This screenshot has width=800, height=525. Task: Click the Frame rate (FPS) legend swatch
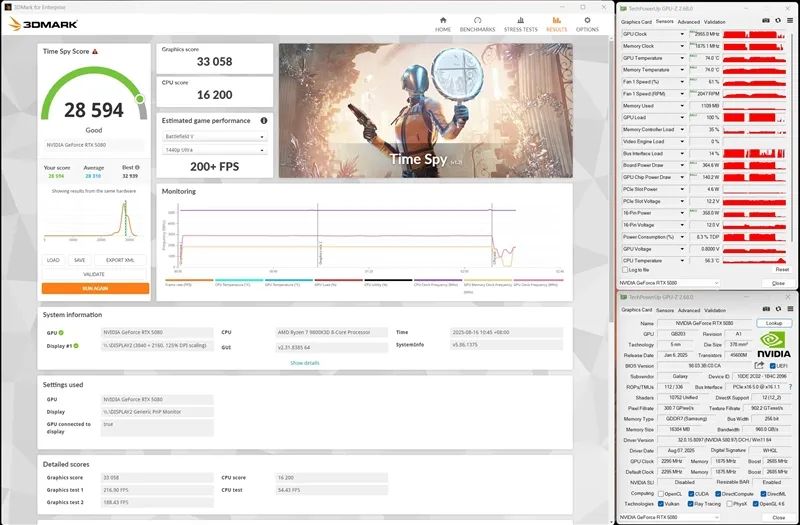[x=189, y=280]
